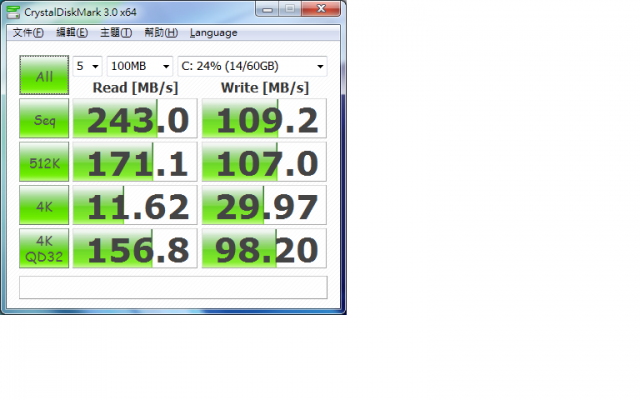The width and height of the screenshot is (640, 400).
Task: Open the 文件(F) menu
Action: coord(28,33)
